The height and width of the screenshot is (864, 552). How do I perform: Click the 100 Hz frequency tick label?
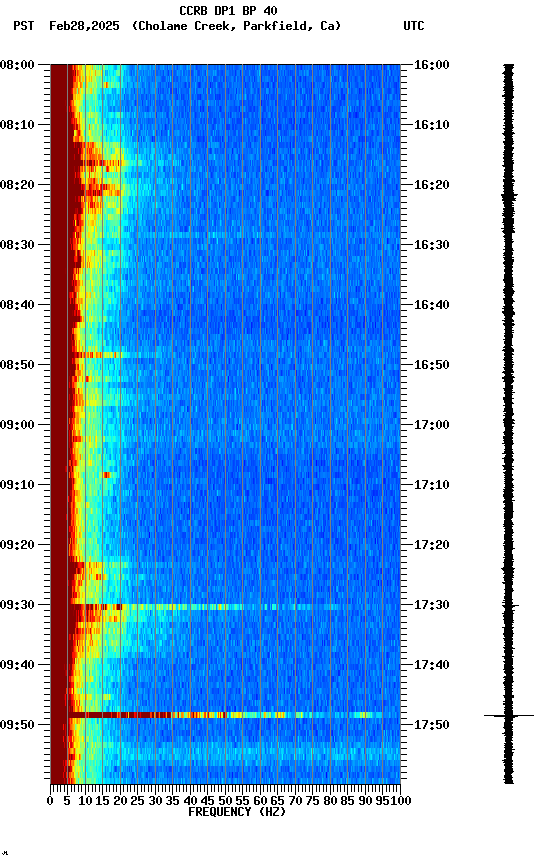click(402, 801)
